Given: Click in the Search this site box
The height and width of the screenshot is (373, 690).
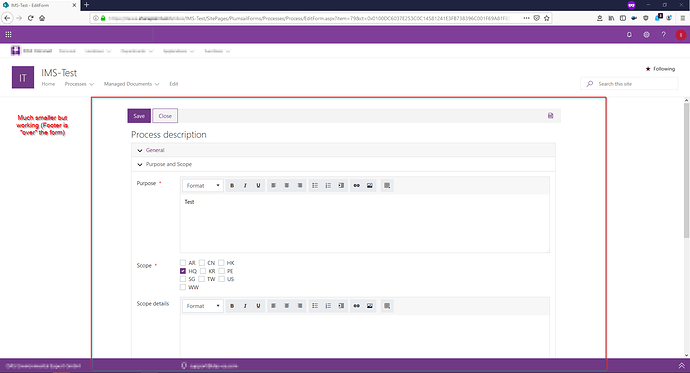Looking at the screenshot, I should pyautogui.click(x=629, y=84).
